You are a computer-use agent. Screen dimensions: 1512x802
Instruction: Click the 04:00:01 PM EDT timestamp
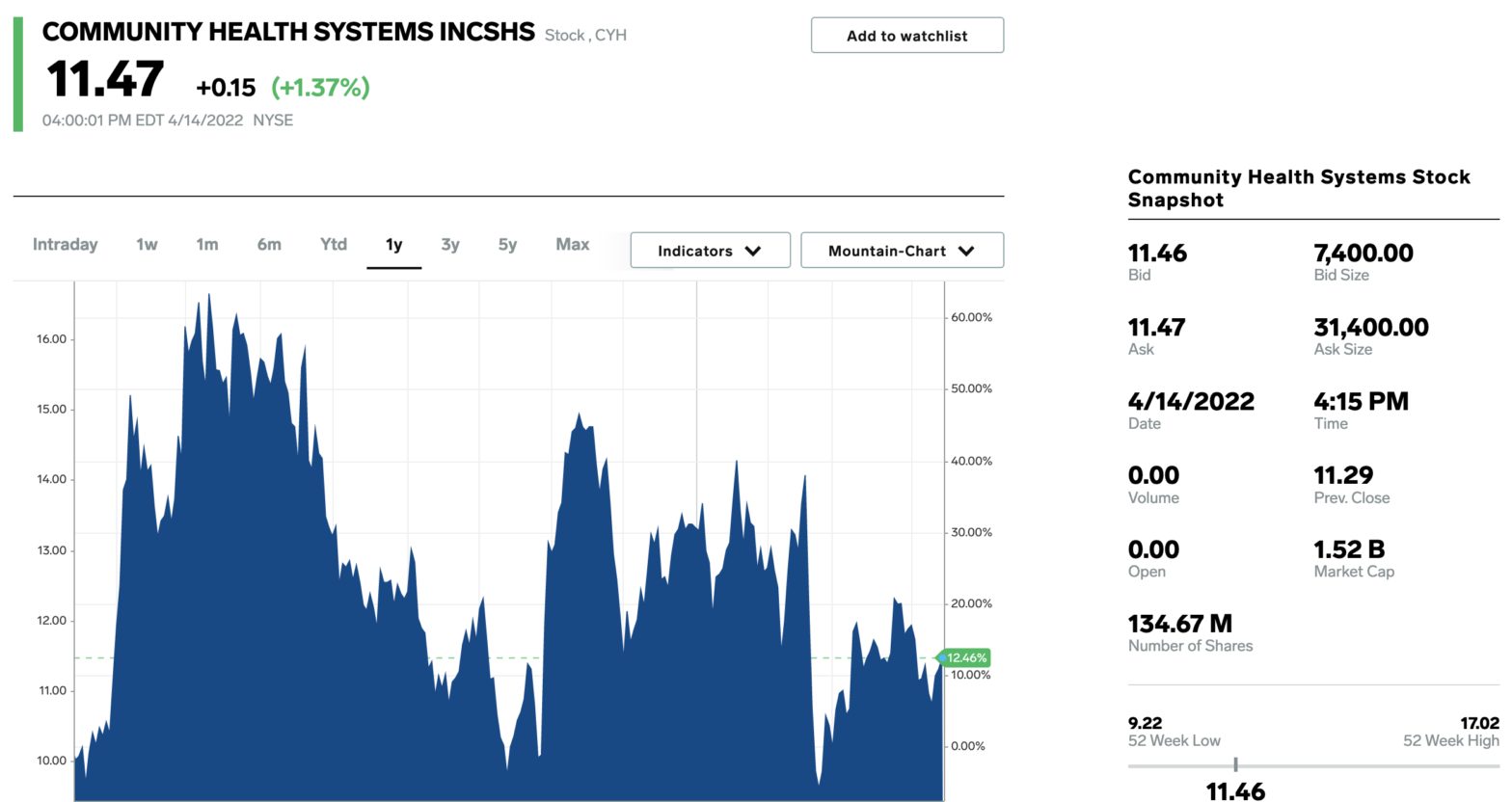(x=142, y=120)
